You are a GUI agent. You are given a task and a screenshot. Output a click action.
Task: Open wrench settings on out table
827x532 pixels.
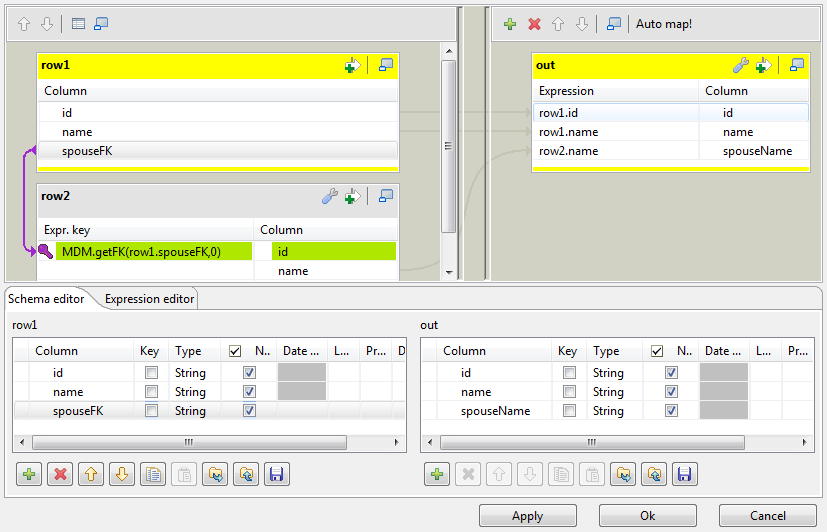click(x=741, y=65)
